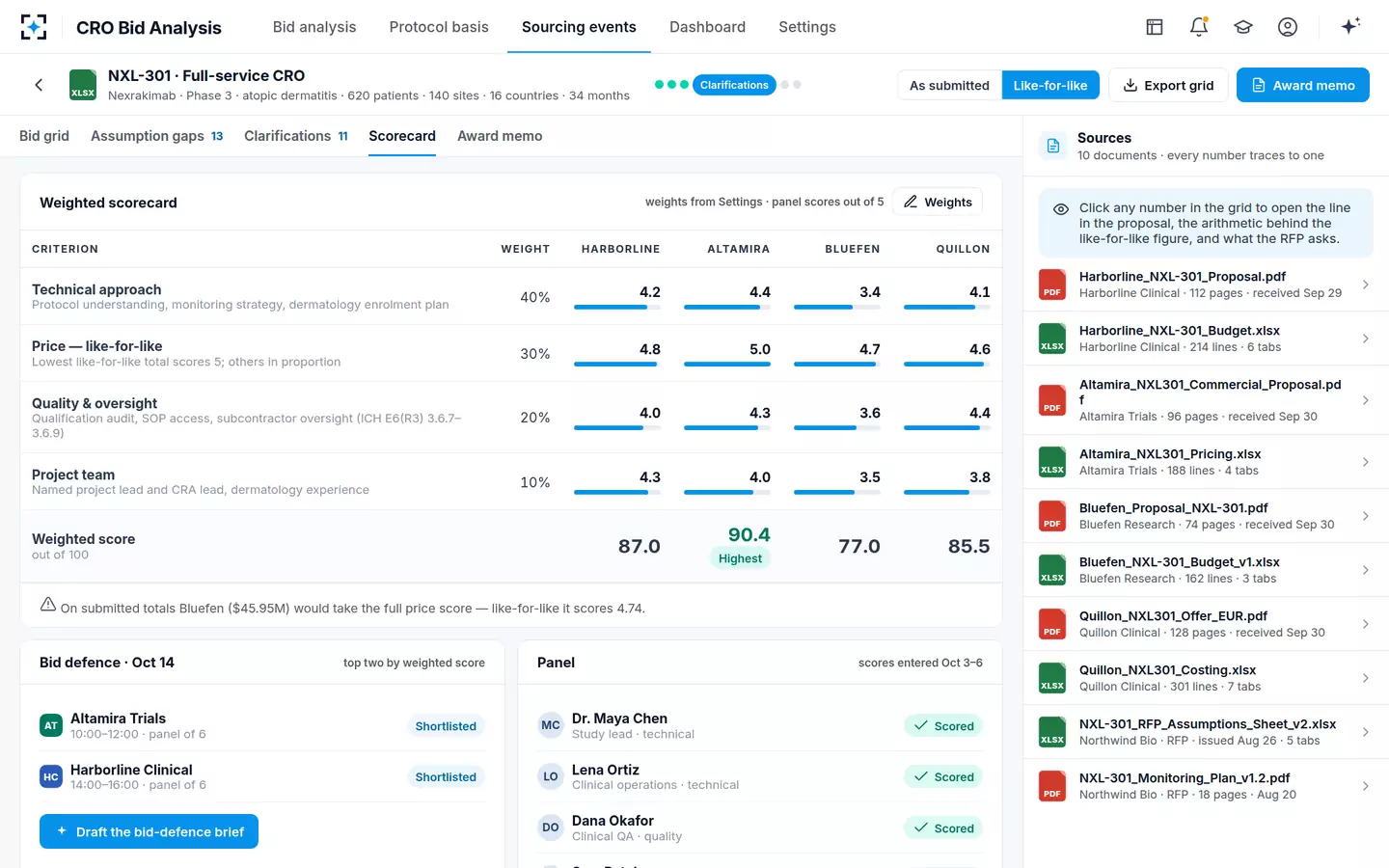Switch to the Assumption gaps tab
The height and width of the screenshot is (868, 1389).
tap(157, 136)
